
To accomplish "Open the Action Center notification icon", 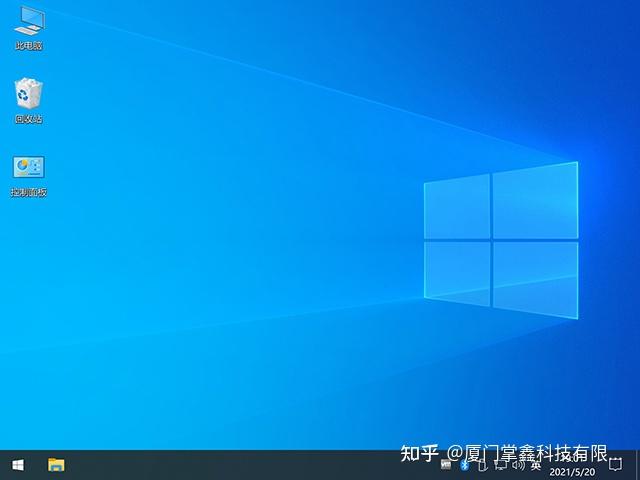I will point(616,464).
